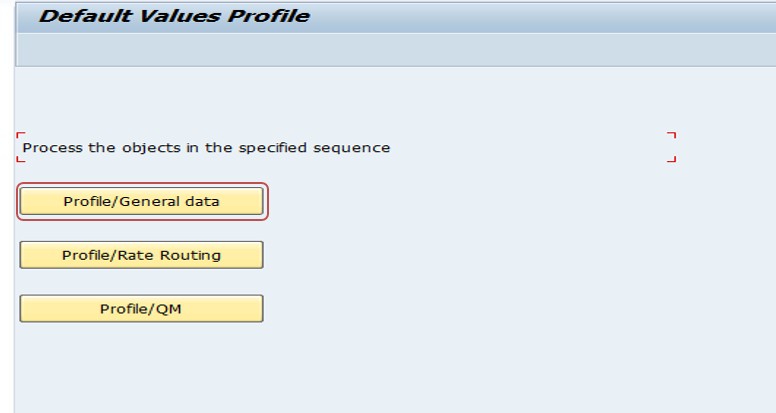Click the red-bracketed instruction frame area
The image size is (776, 413).
coord(346,147)
